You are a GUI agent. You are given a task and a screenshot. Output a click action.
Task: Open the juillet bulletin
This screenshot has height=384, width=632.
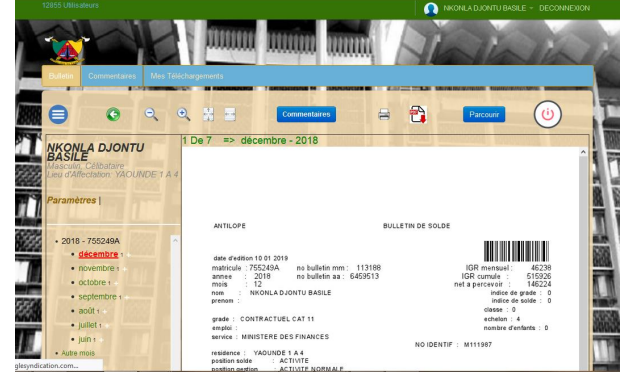(87, 325)
